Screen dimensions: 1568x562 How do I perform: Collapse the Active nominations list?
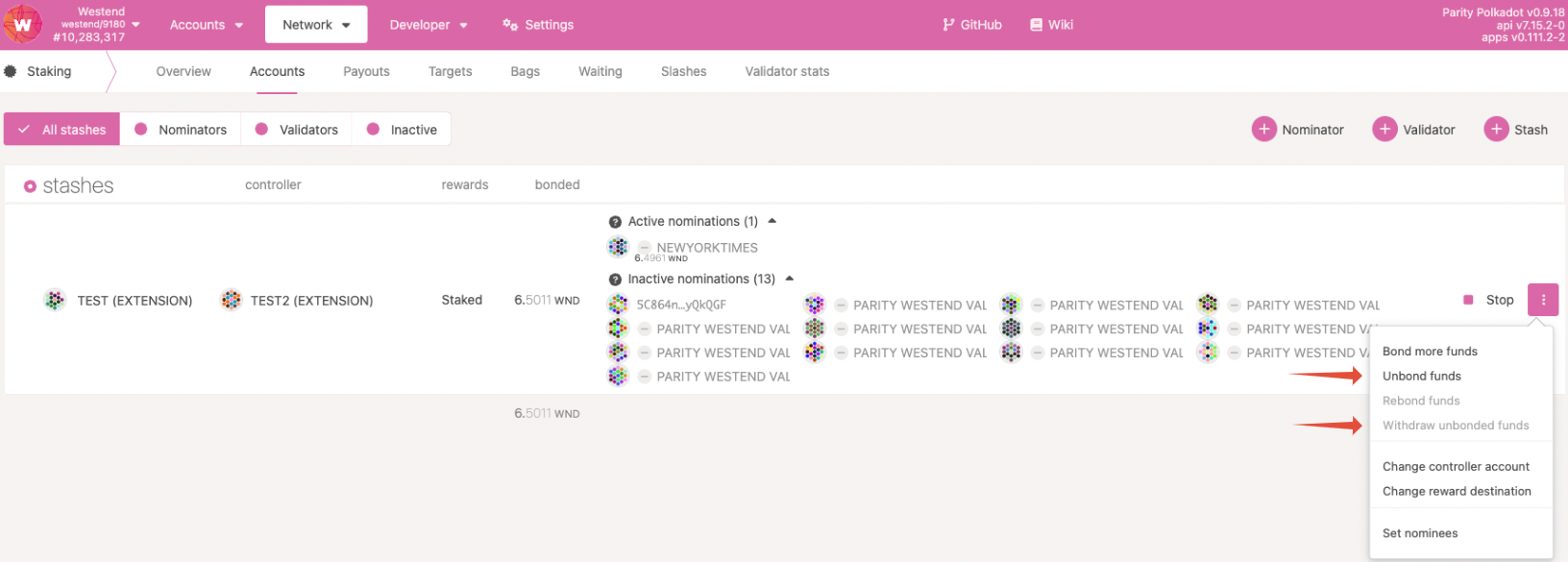click(772, 221)
